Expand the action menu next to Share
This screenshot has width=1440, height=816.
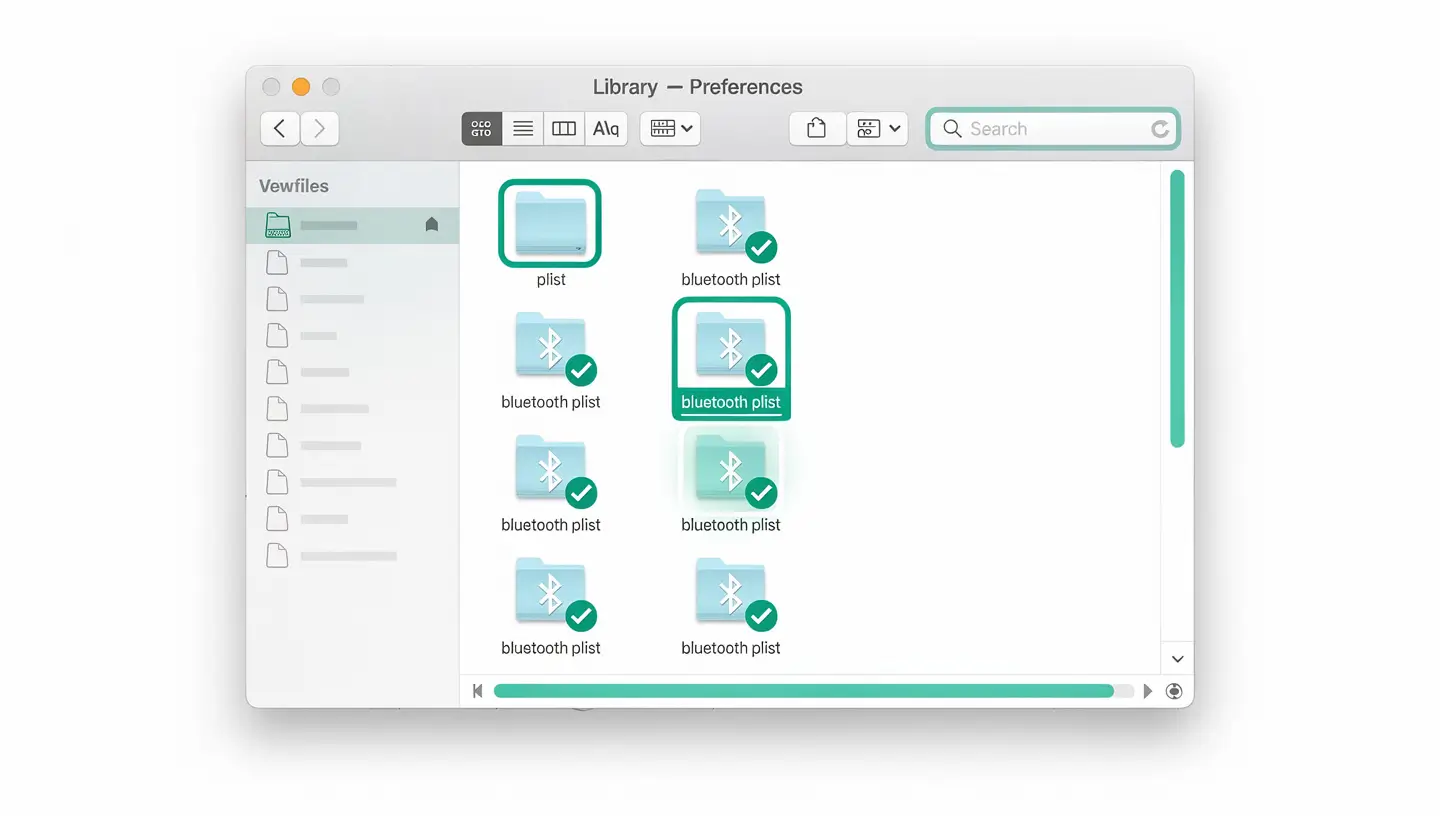(x=877, y=128)
